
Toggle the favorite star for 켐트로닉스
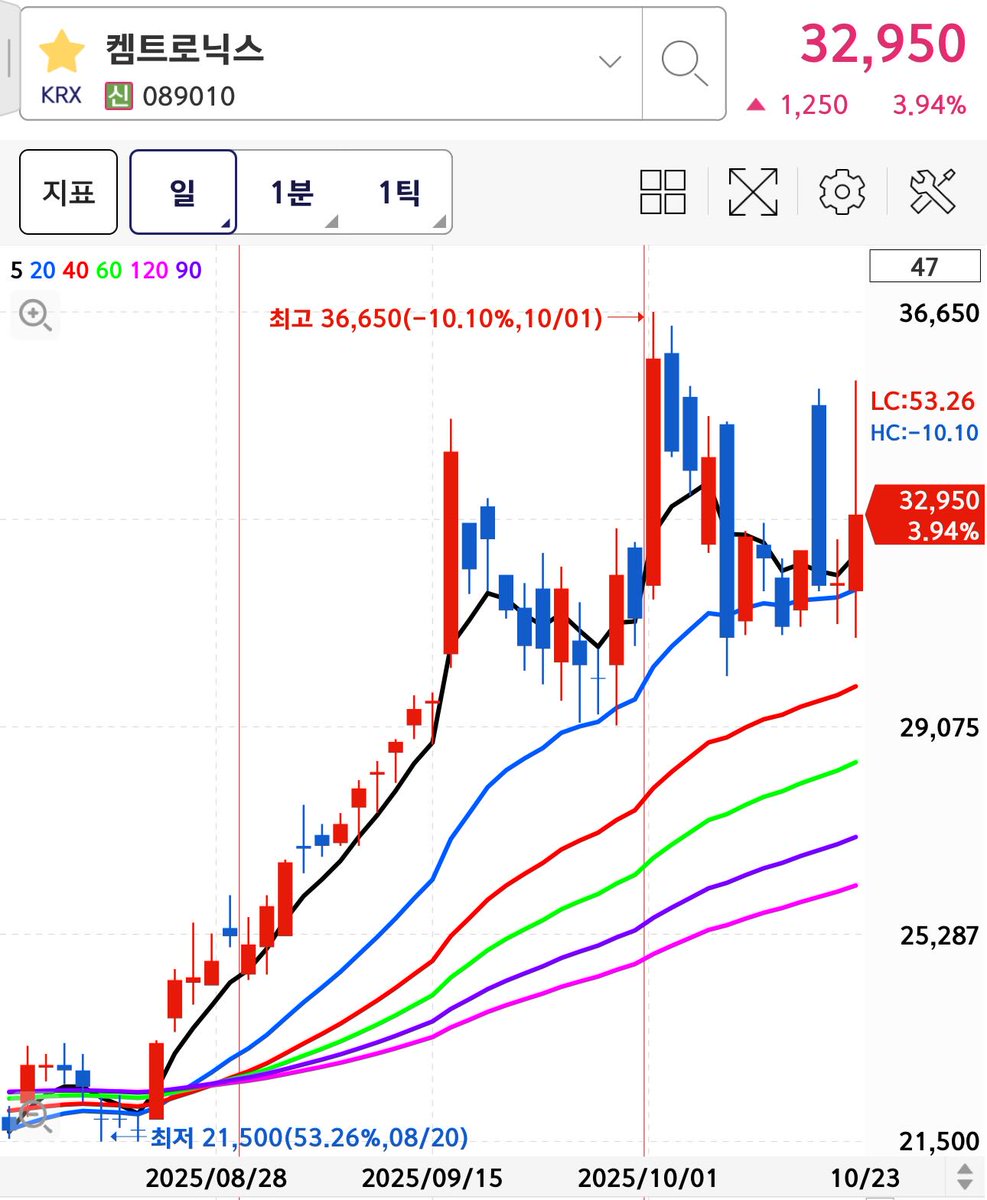61,52
